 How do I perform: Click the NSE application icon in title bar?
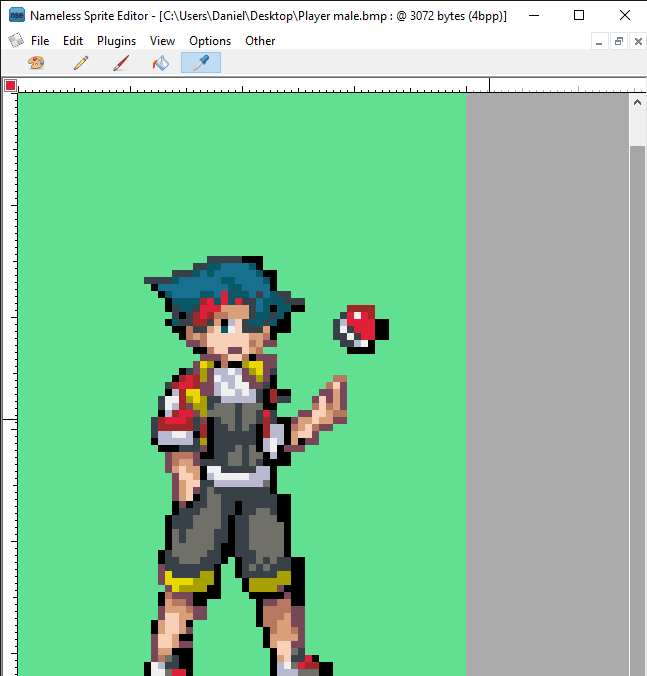point(17,15)
